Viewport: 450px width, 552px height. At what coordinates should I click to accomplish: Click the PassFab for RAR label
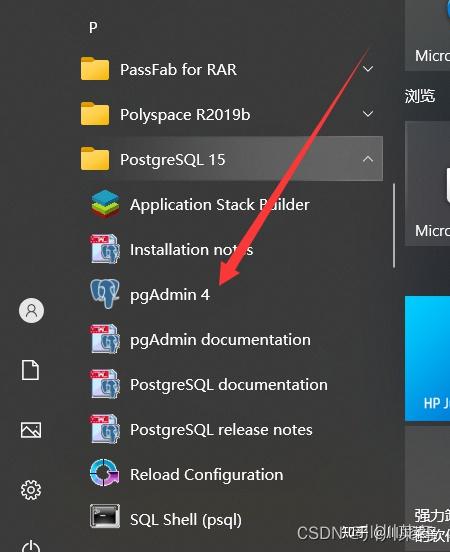pyautogui.click(x=178, y=69)
